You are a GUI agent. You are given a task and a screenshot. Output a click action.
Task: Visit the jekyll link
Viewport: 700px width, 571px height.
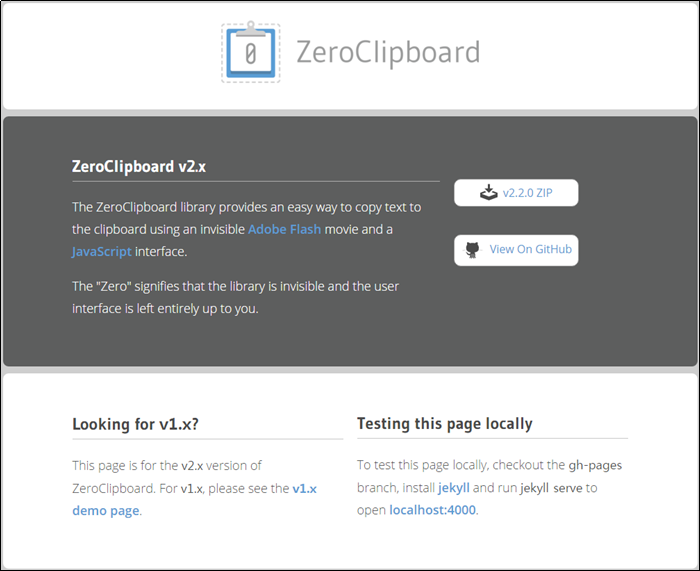pyautogui.click(x=454, y=488)
